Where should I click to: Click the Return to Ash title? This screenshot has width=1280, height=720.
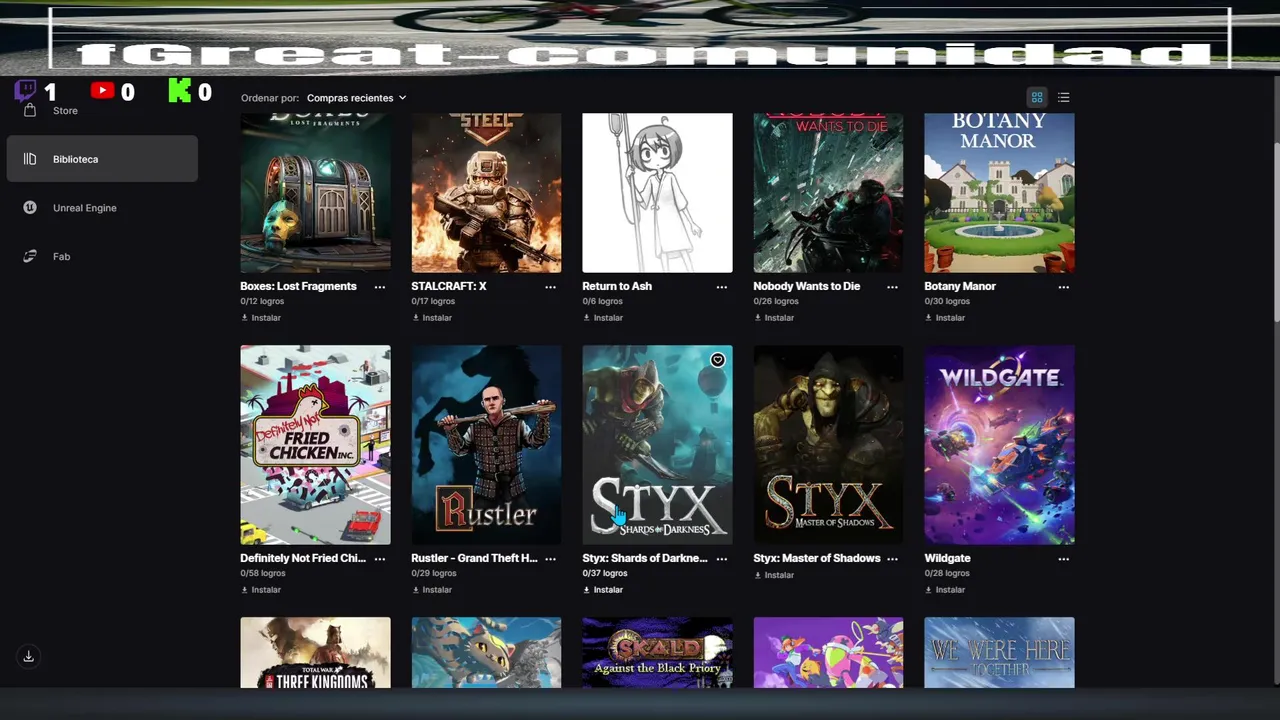click(x=617, y=286)
